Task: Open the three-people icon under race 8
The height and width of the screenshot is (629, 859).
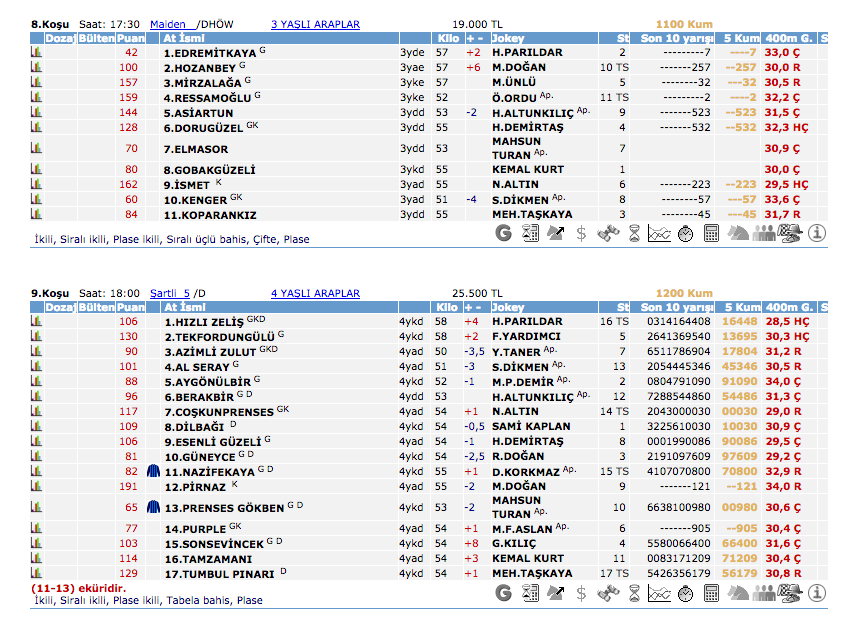Action: (x=764, y=234)
